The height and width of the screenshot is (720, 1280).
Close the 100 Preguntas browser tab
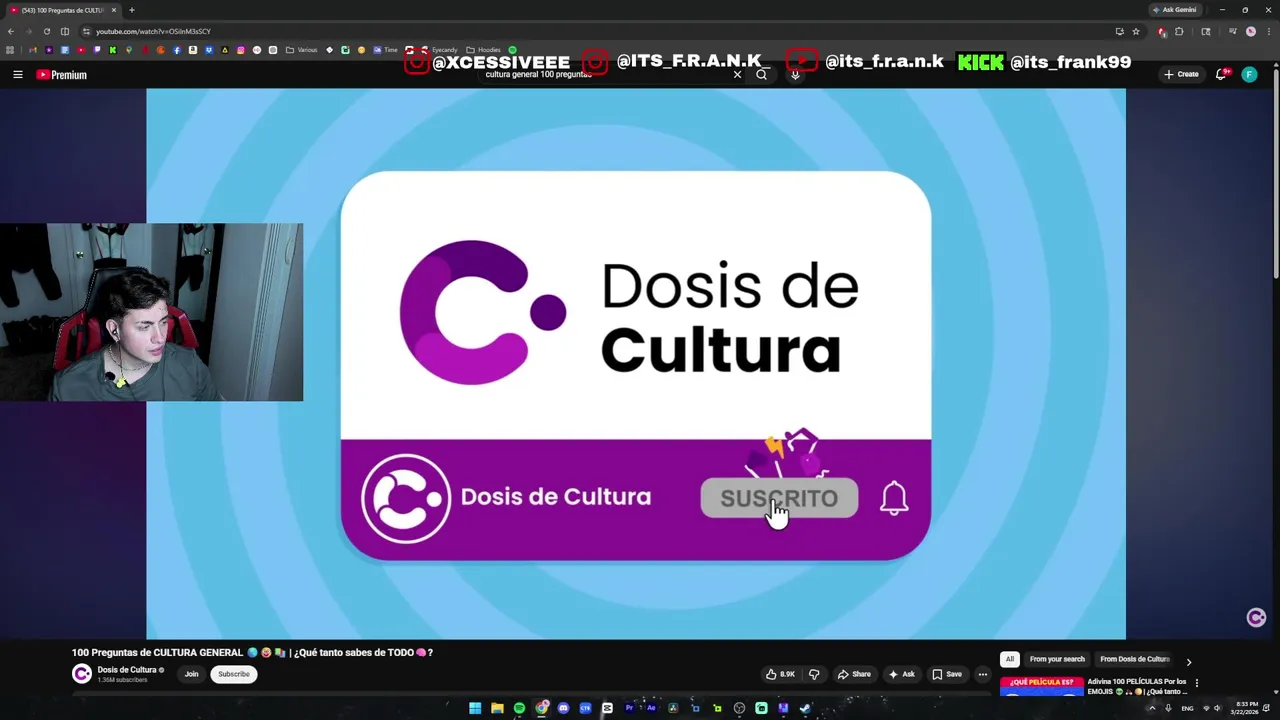113,10
